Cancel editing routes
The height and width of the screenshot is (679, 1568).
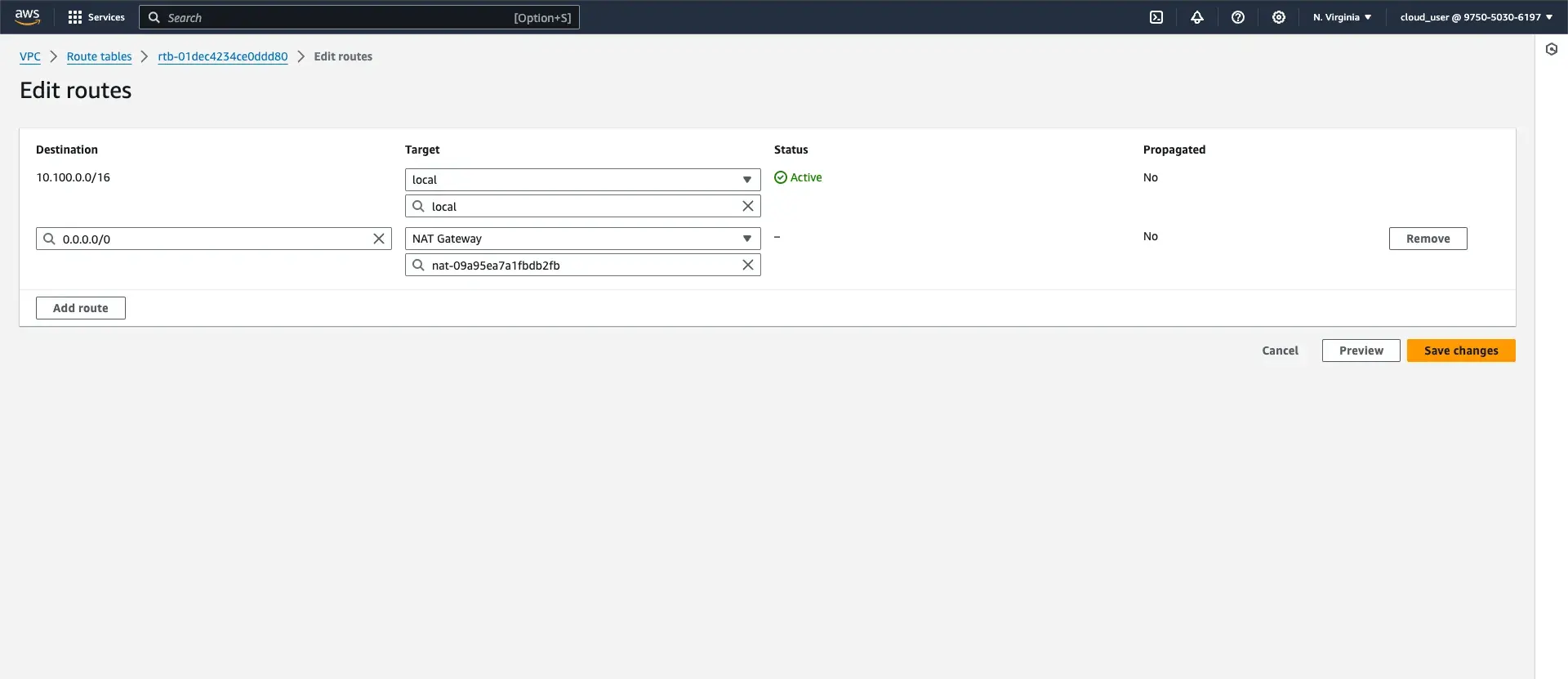click(x=1280, y=351)
